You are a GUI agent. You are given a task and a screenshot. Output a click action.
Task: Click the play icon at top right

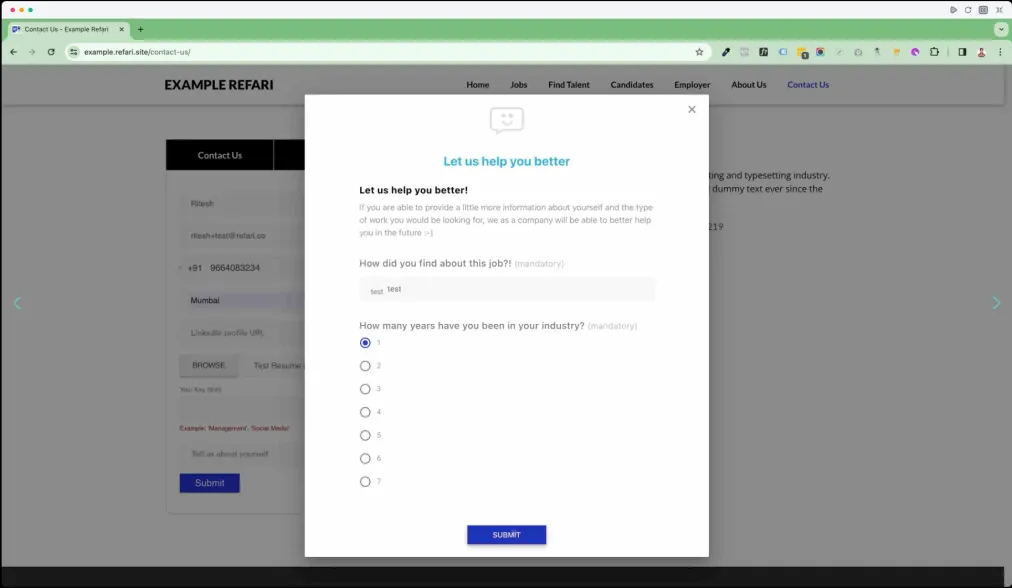point(953,10)
